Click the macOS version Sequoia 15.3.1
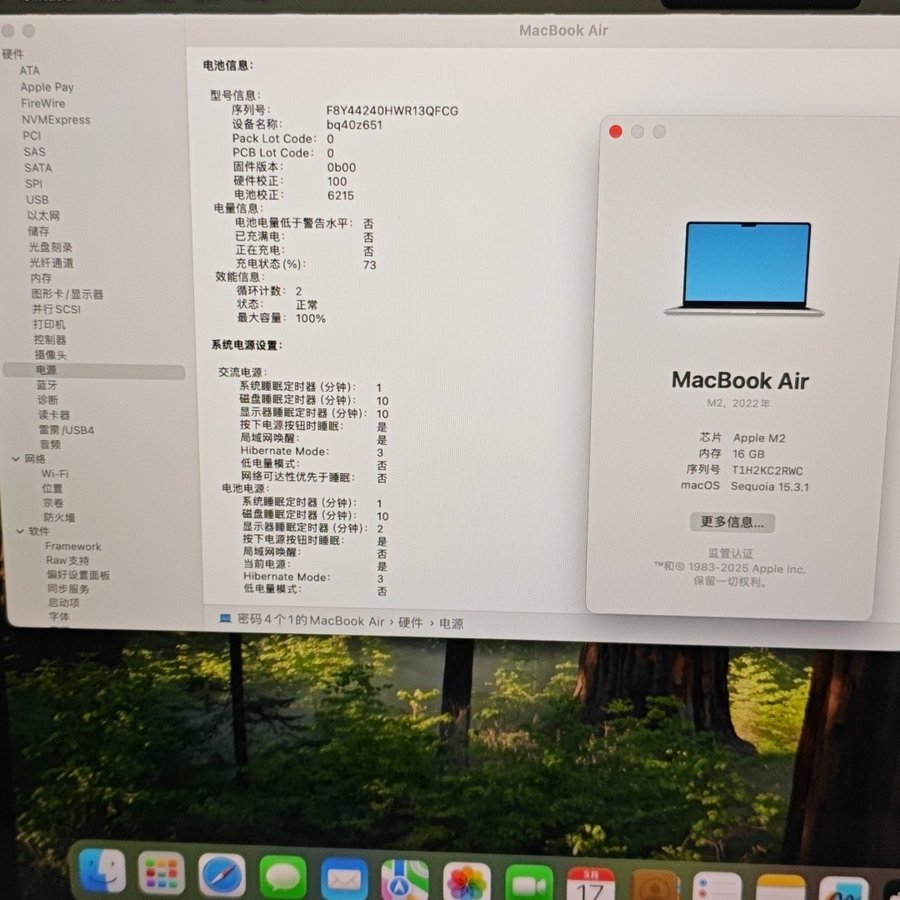Screen dimensions: 900x900 [770, 487]
